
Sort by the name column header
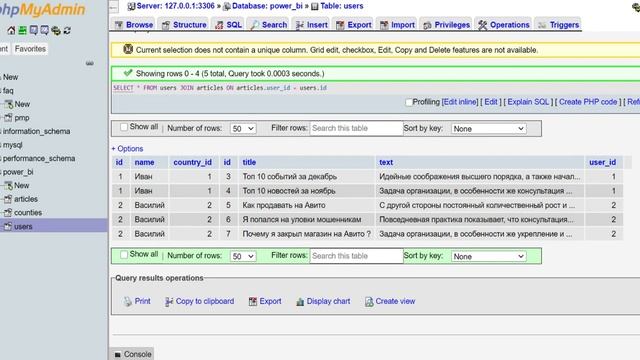tap(144, 162)
